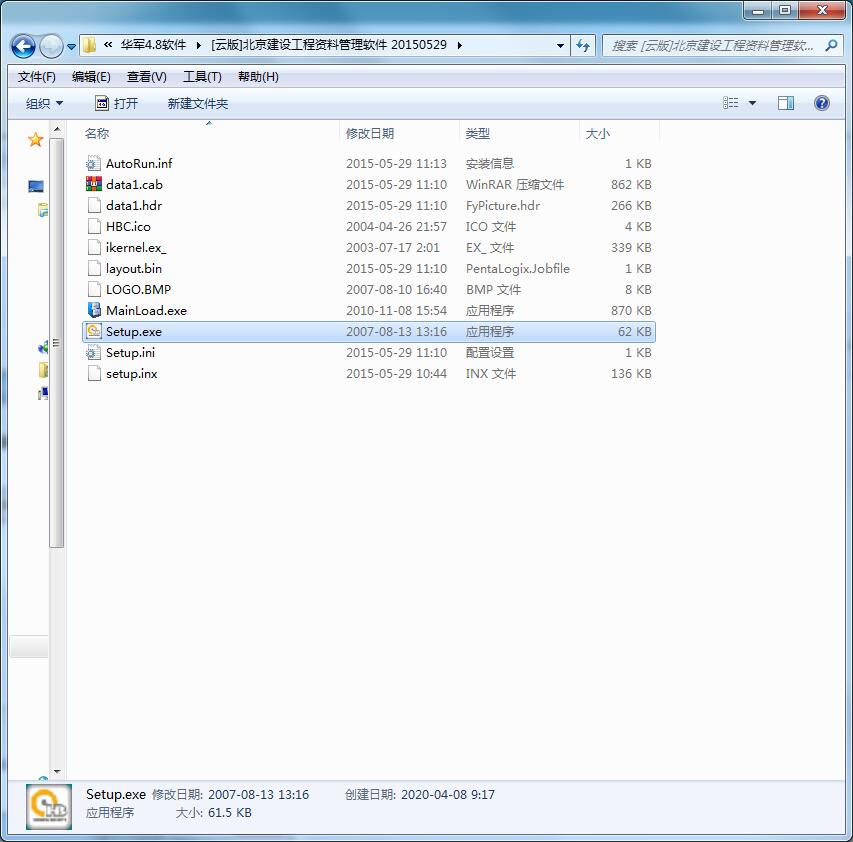Select the ikernel.ex_ file icon
This screenshot has width=853, height=842.
pyautogui.click(x=94, y=247)
